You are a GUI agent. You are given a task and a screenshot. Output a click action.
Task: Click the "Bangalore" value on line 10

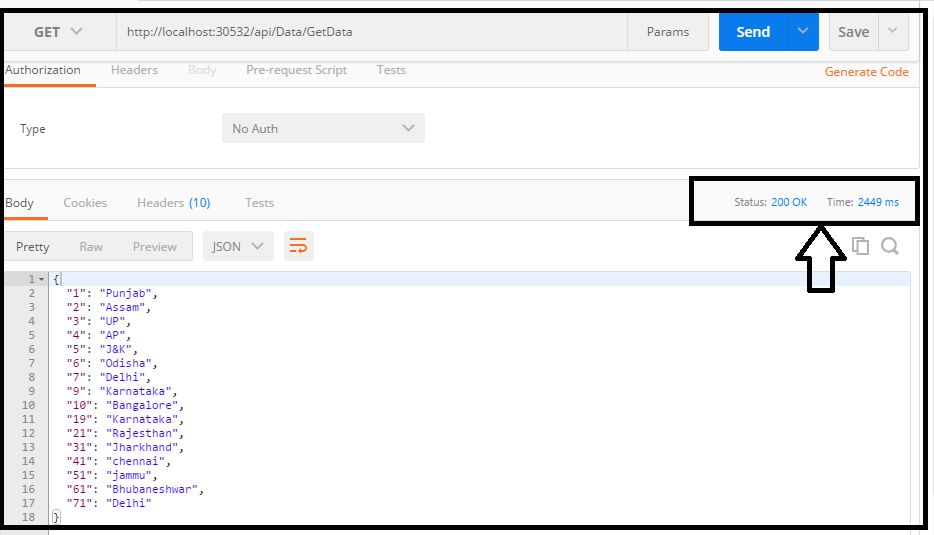[x=142, y=405]
